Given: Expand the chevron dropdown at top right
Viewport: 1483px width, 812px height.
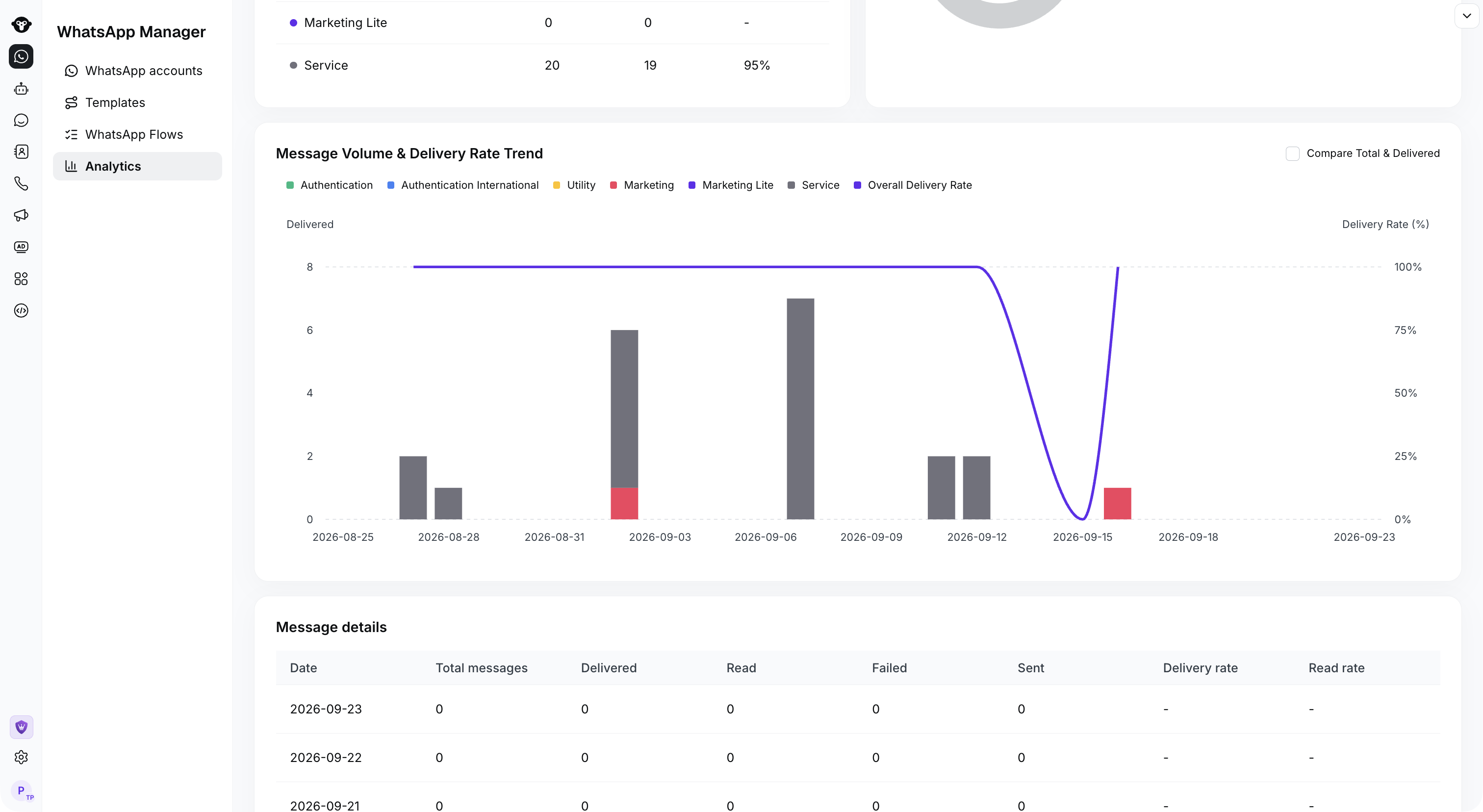Looking at the screenshot, I should pyautogui.click(x=1466, y=16).
